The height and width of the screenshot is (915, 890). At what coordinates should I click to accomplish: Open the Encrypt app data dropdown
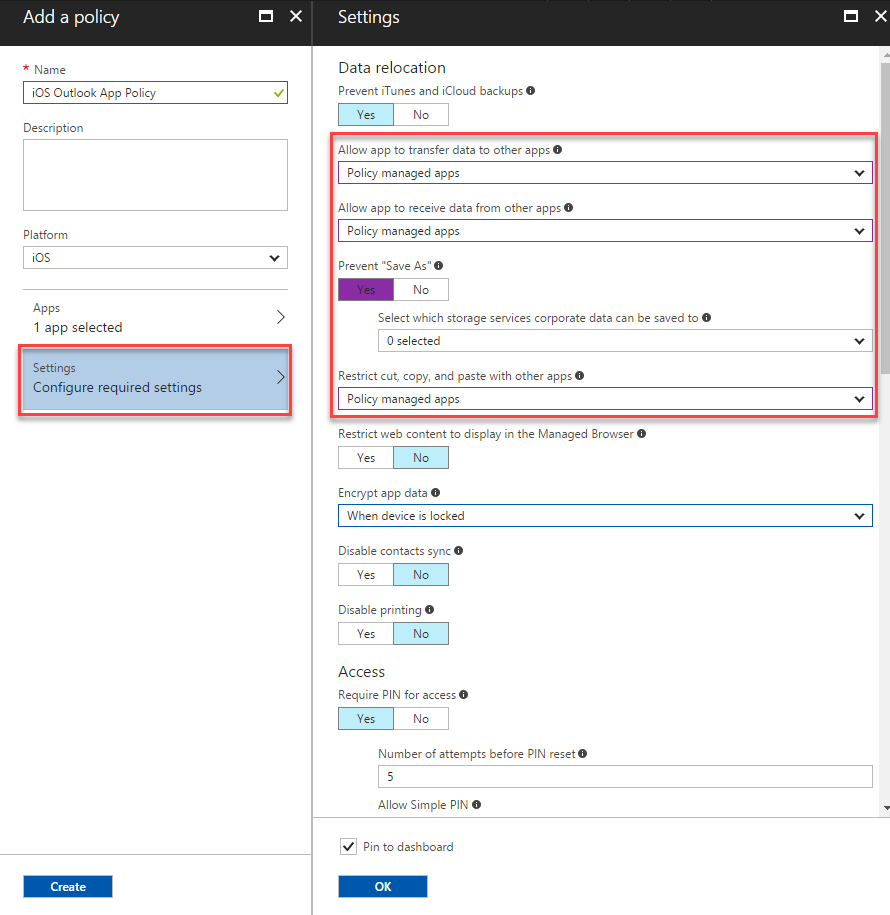pos(604,516)
